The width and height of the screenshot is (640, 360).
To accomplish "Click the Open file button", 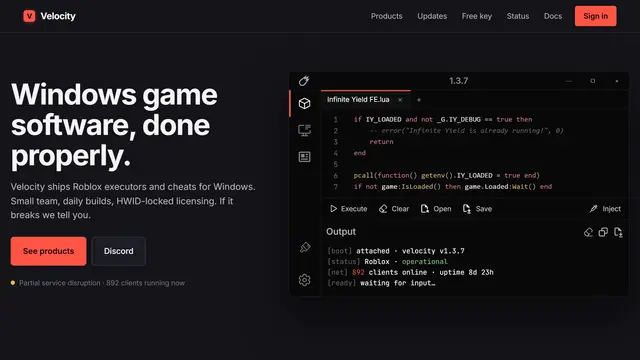I will click(x=436, y=209).
